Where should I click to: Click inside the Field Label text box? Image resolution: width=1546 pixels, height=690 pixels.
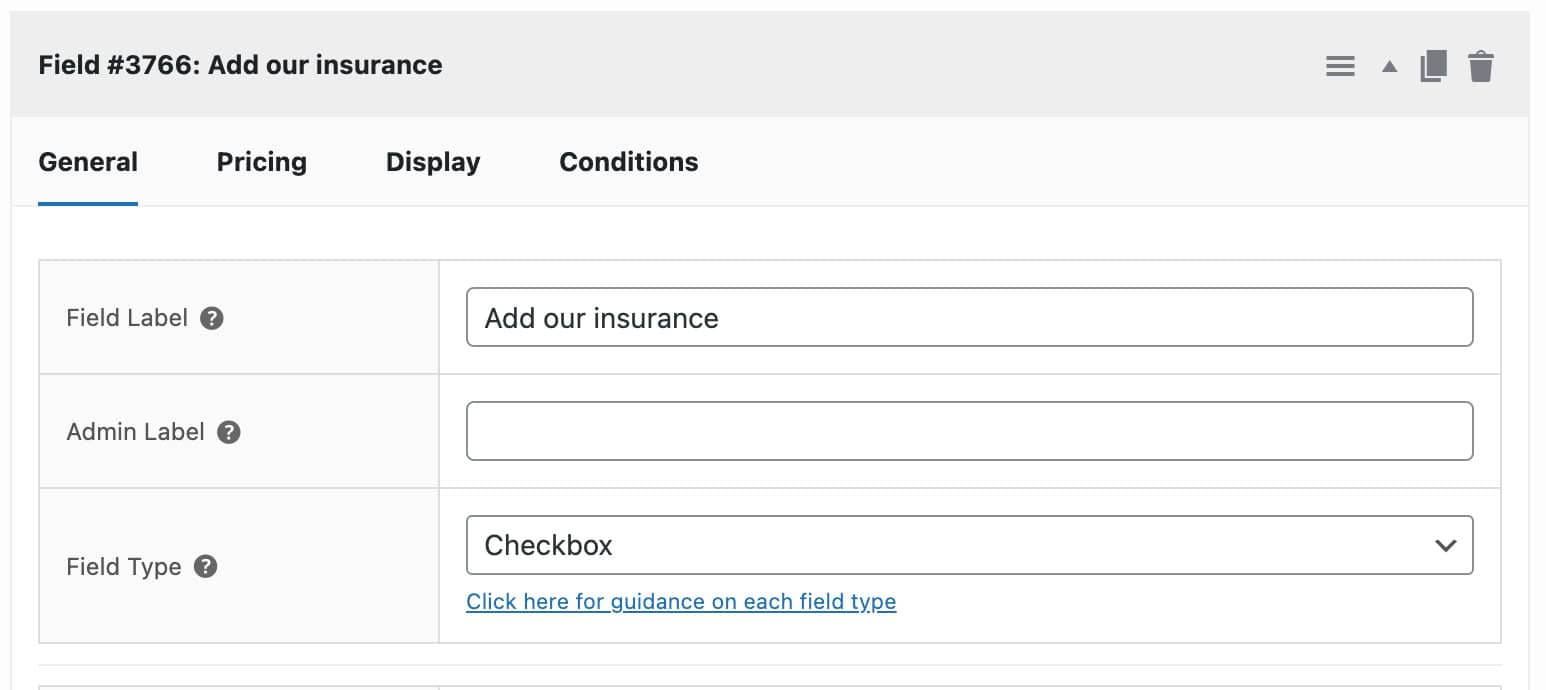[969, 317]
